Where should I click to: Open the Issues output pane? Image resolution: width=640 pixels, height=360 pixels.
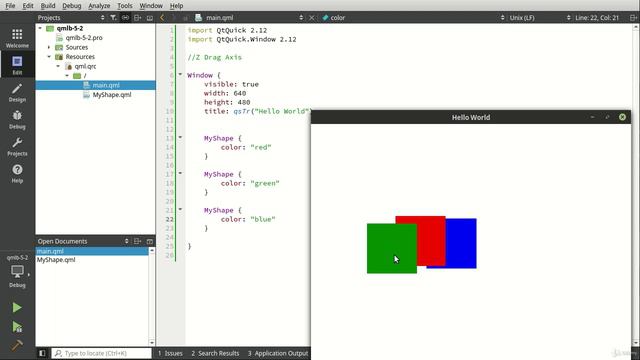[170, 353]
